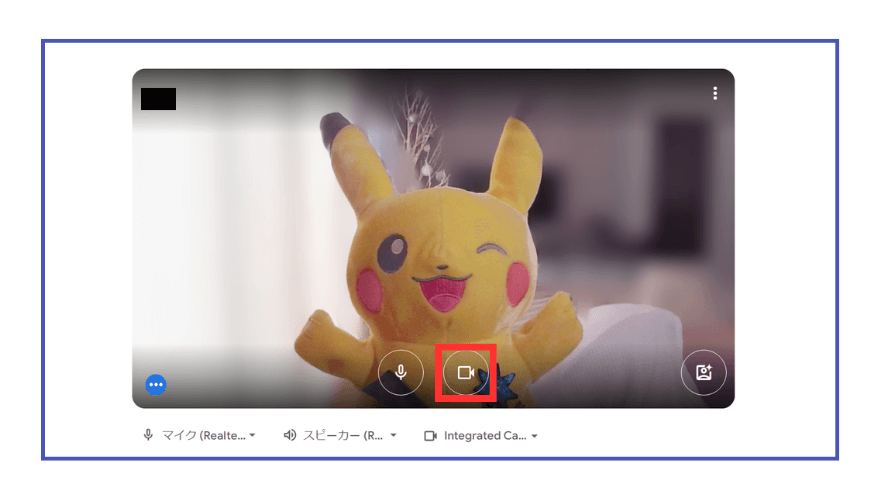Expand the スピーカー (R... output dropdown
Viewport: 880px width, 498px height.
coord(340,436)
